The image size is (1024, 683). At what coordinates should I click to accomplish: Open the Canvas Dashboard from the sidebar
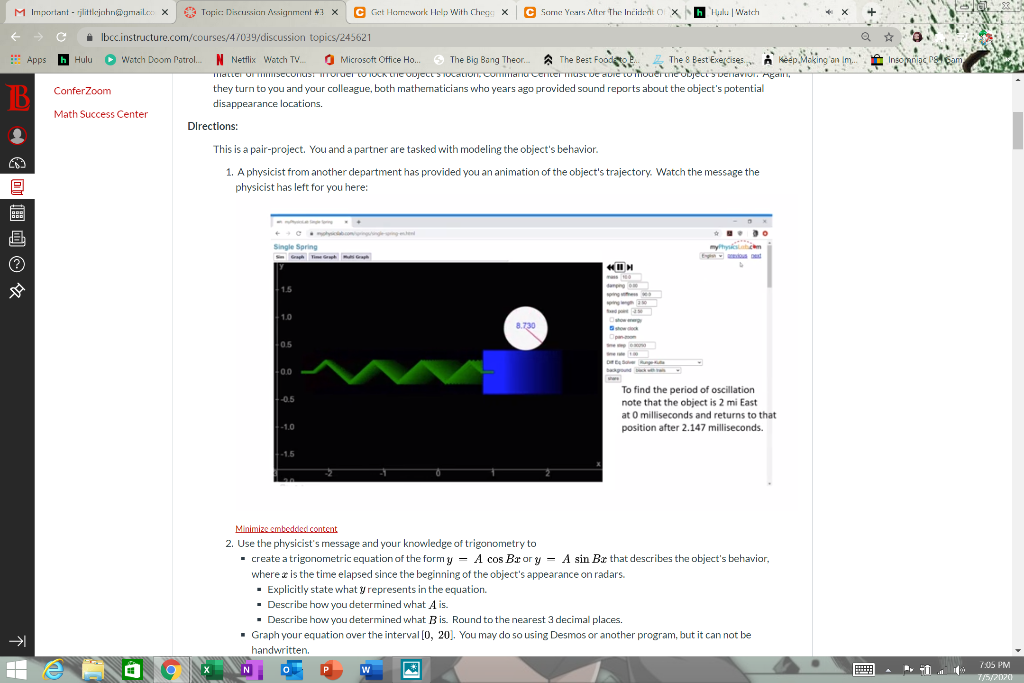16,164
